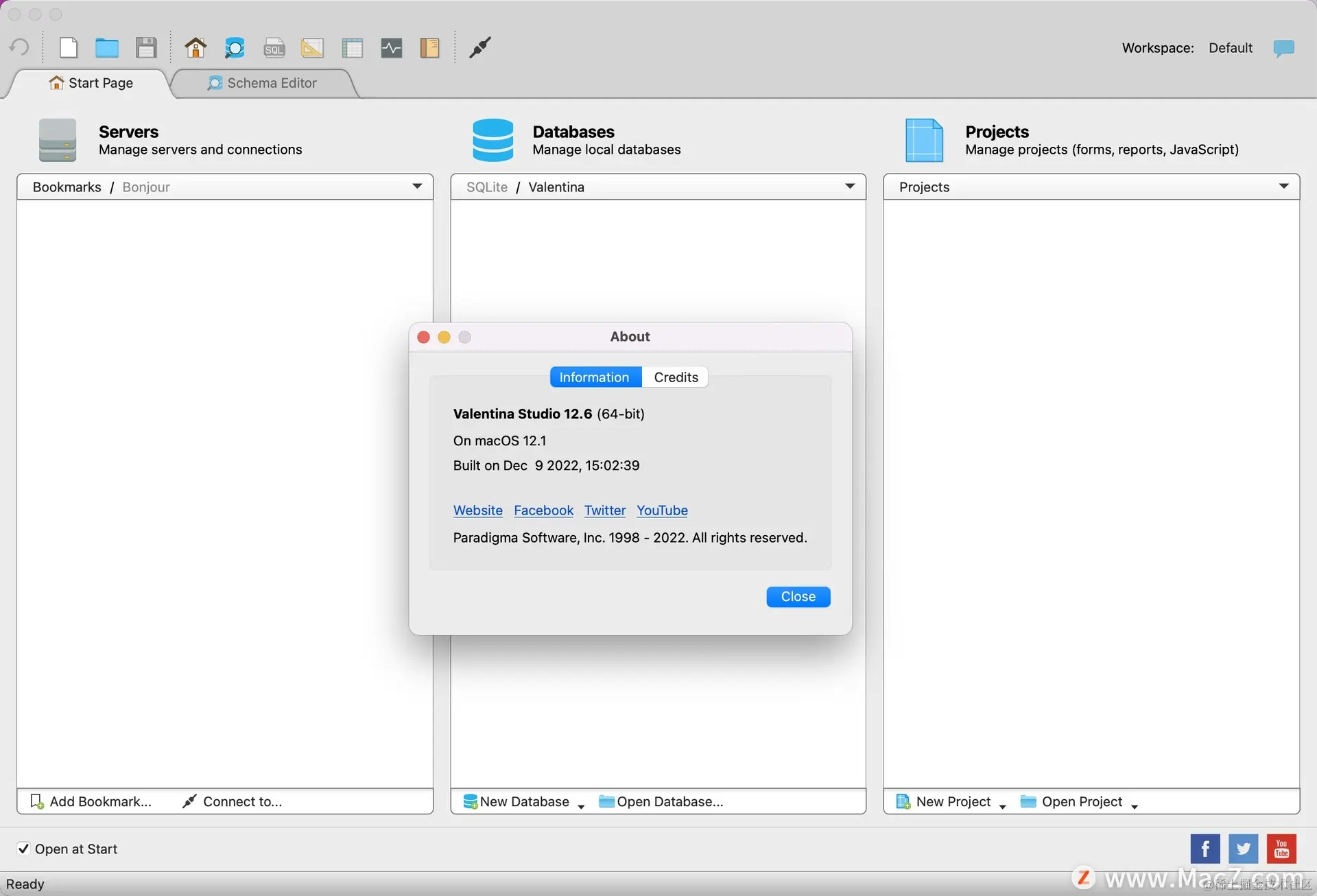Click the Connect plug icon in the toolbar
Screen dimensions: 1317x896
tap(480, 47)
